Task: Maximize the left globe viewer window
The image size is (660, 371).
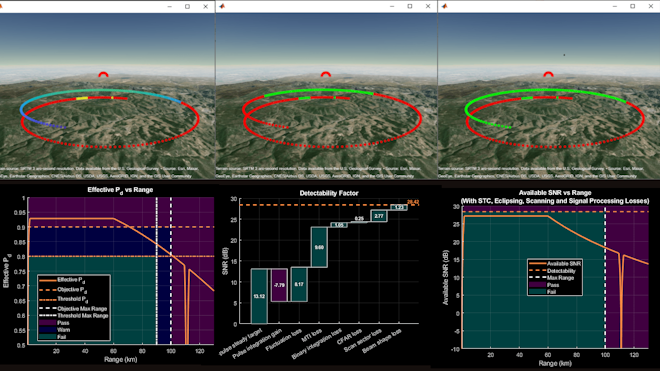Action: click(187, 6)
